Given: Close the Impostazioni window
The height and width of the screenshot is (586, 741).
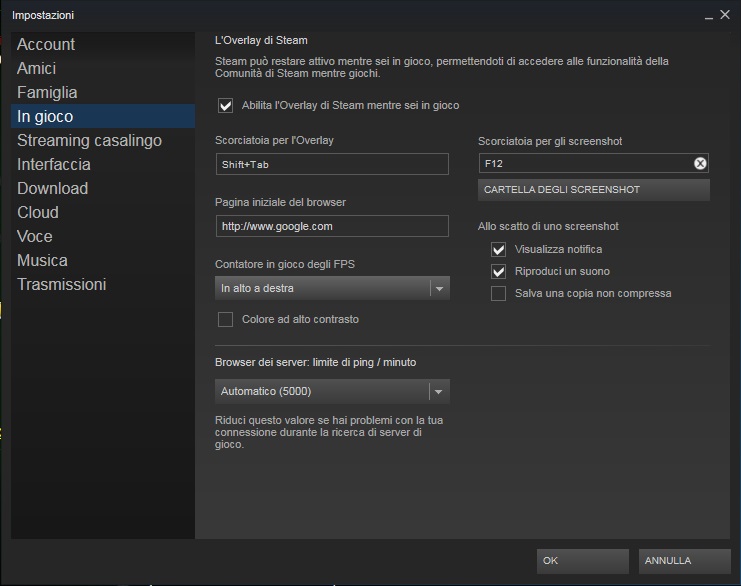Looking at the screenshot, I should point(725,15).
